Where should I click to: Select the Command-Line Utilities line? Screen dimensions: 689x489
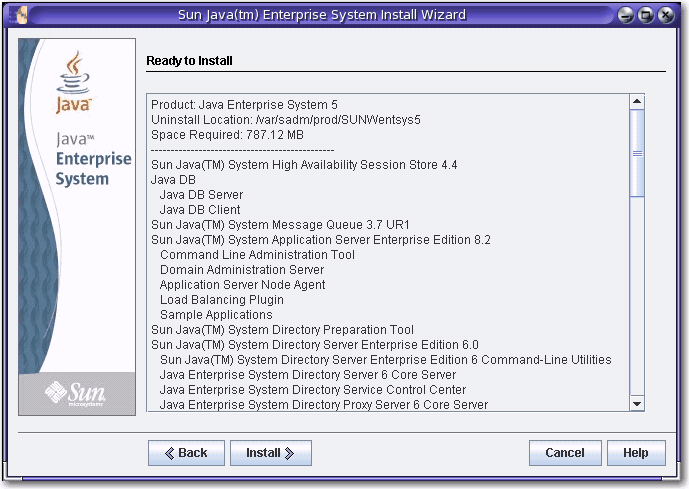386,360
